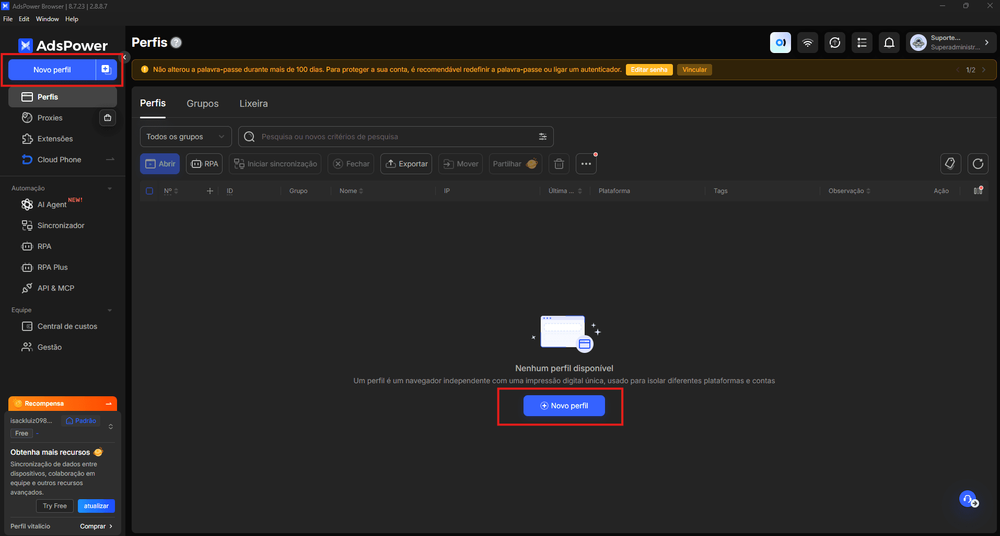Open the more options ellipsis button
The height and width of the screenshot is (536, 1000).
pyautogui.click(x=586, y=164)
